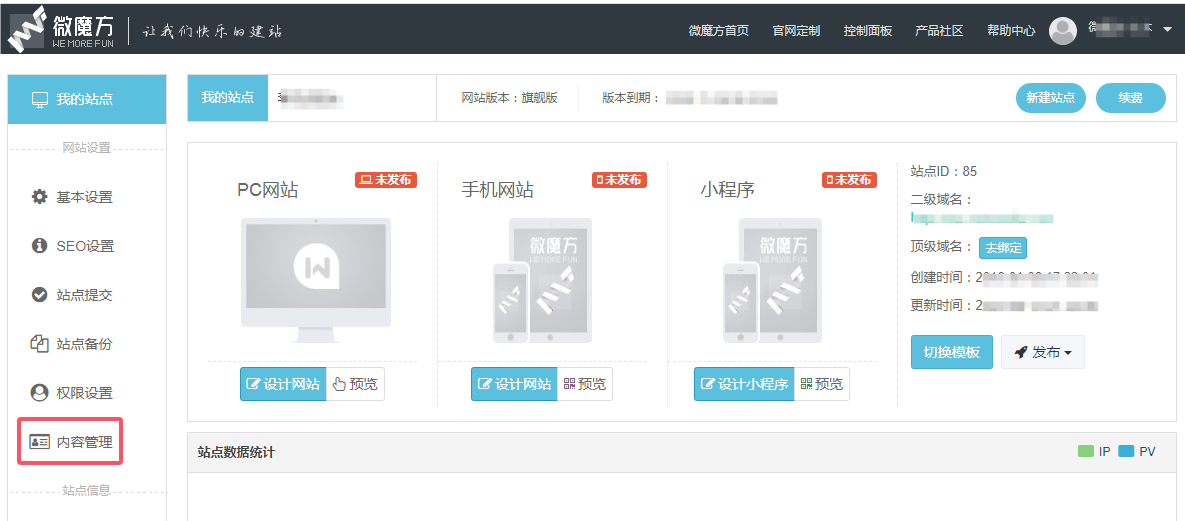Toggle the blue PV legend swatch
The image size is (1185, 521).
[1127, 452]
